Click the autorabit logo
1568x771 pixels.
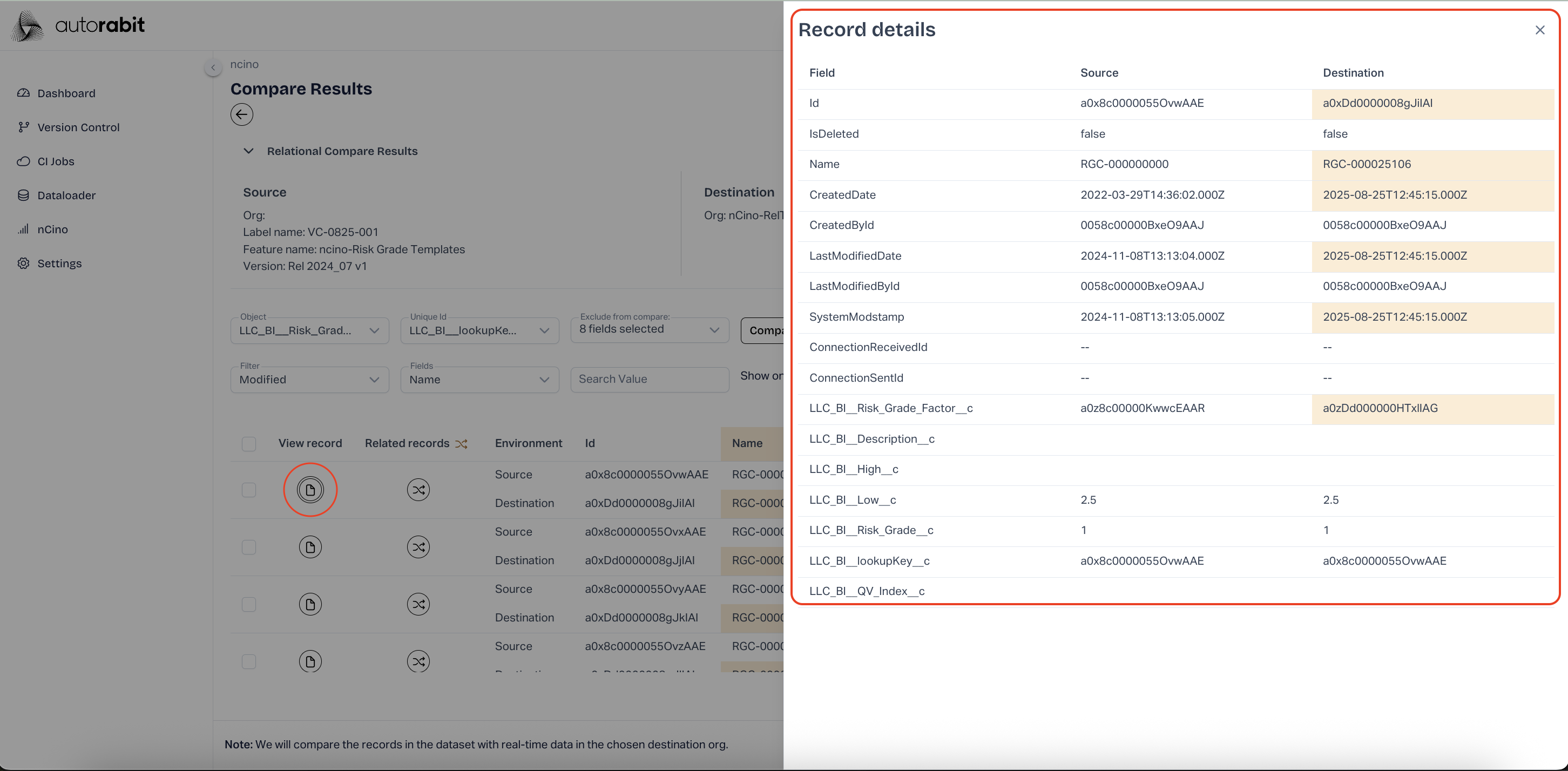[x=79, y=25]
